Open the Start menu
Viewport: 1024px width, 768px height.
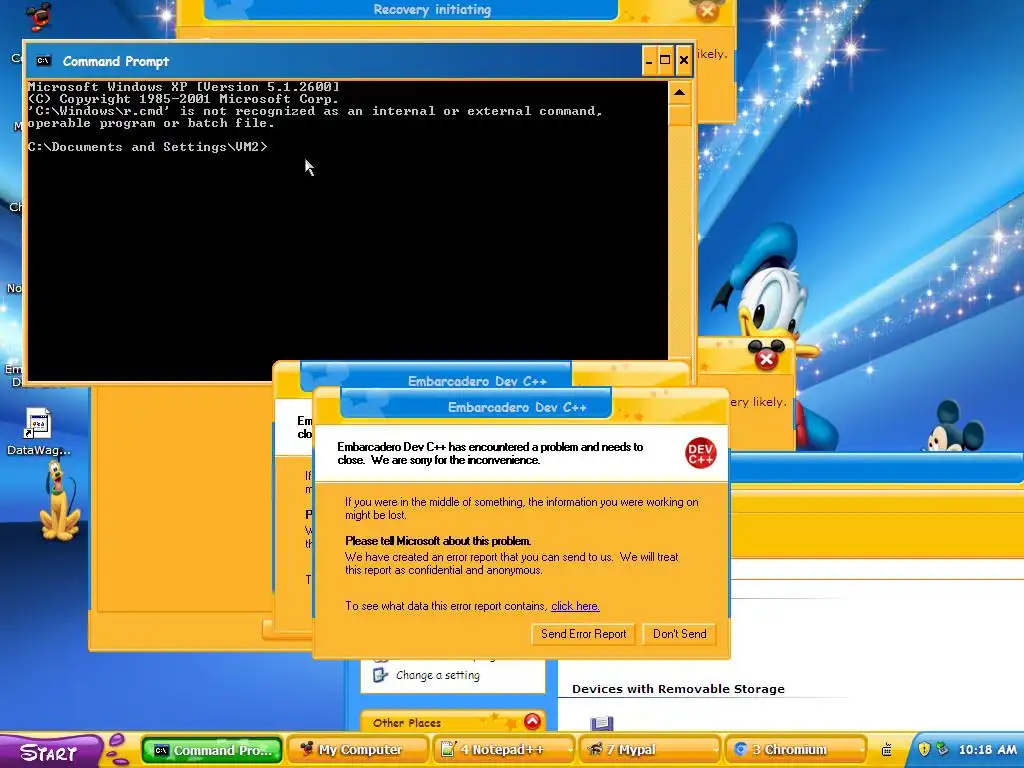click(x=50, y=752)
